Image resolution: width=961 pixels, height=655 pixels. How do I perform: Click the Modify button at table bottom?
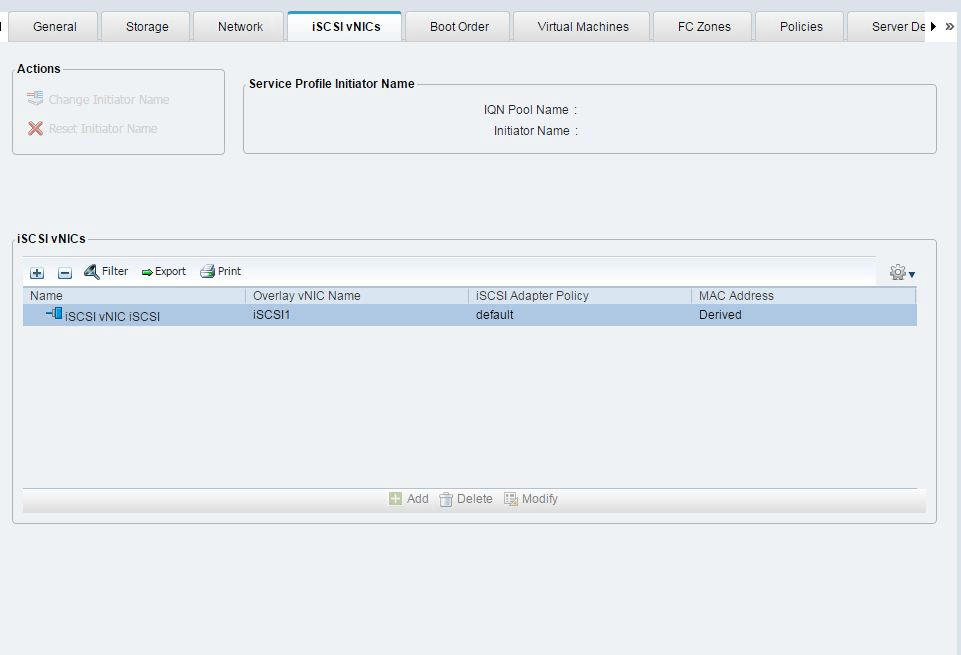(x=531, y=499)
